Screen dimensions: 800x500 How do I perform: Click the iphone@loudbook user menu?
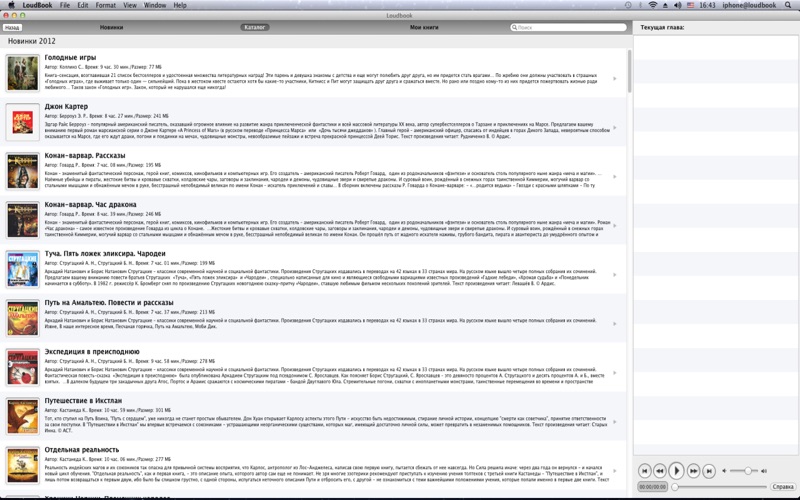[x=749, y=5]
